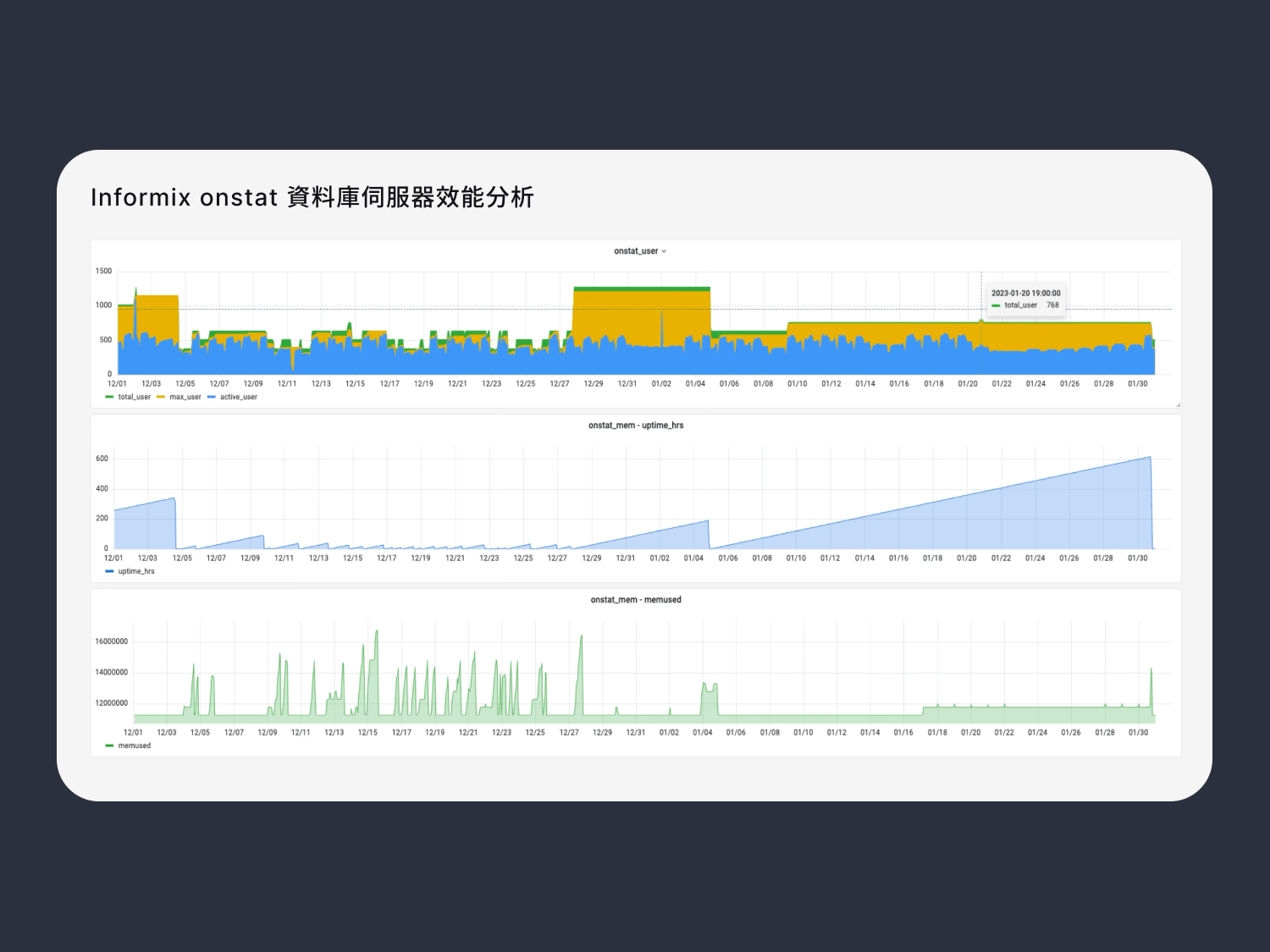Click the blue uptime_hrs legend color icon

click(110, 571)
